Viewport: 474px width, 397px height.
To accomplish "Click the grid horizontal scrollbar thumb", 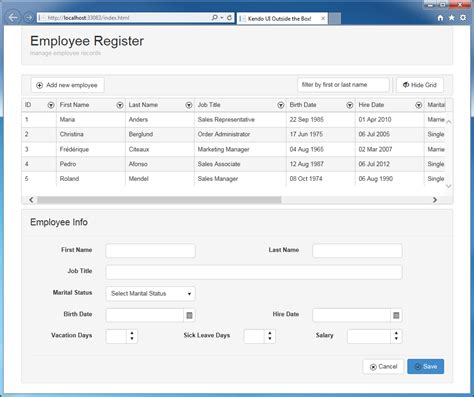I will tap(159, 200).
